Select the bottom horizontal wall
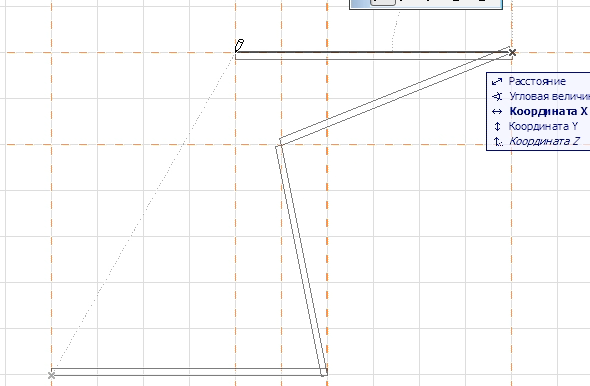 coord(188,372)
